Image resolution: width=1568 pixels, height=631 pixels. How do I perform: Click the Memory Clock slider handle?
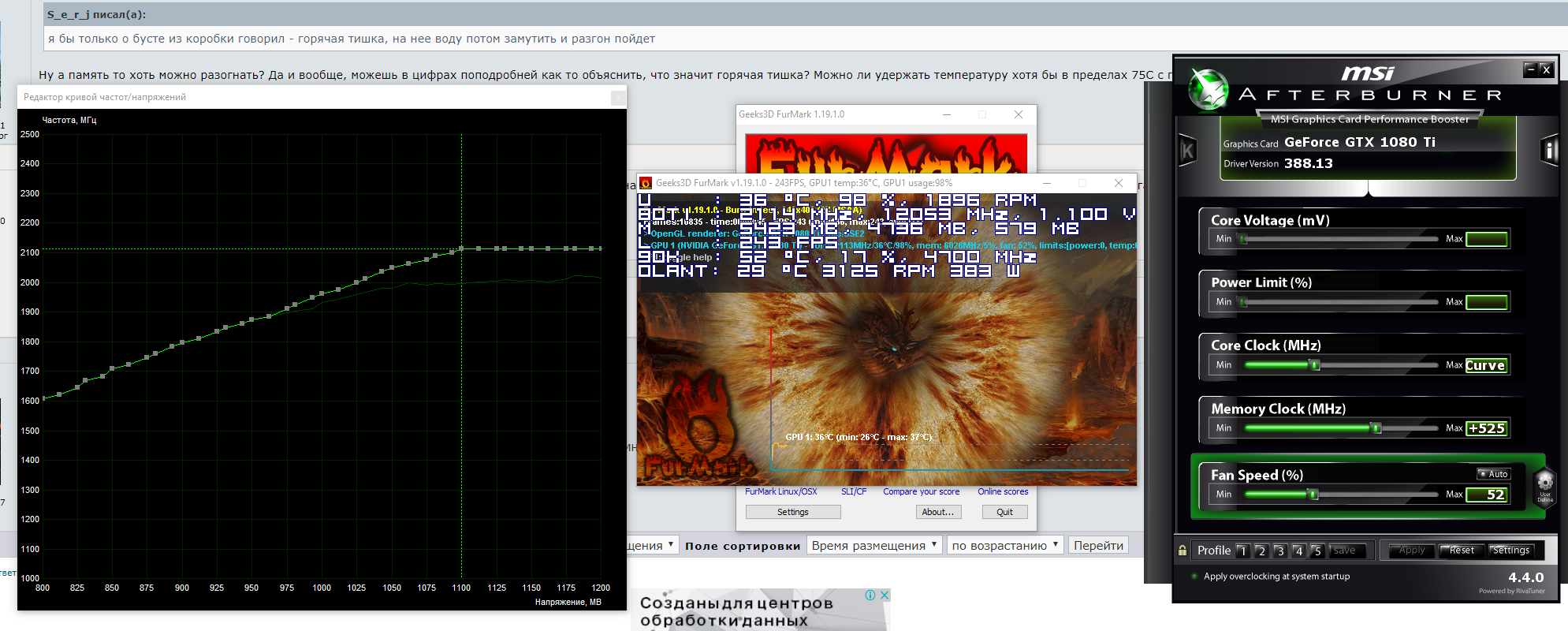pos(1376,428)
